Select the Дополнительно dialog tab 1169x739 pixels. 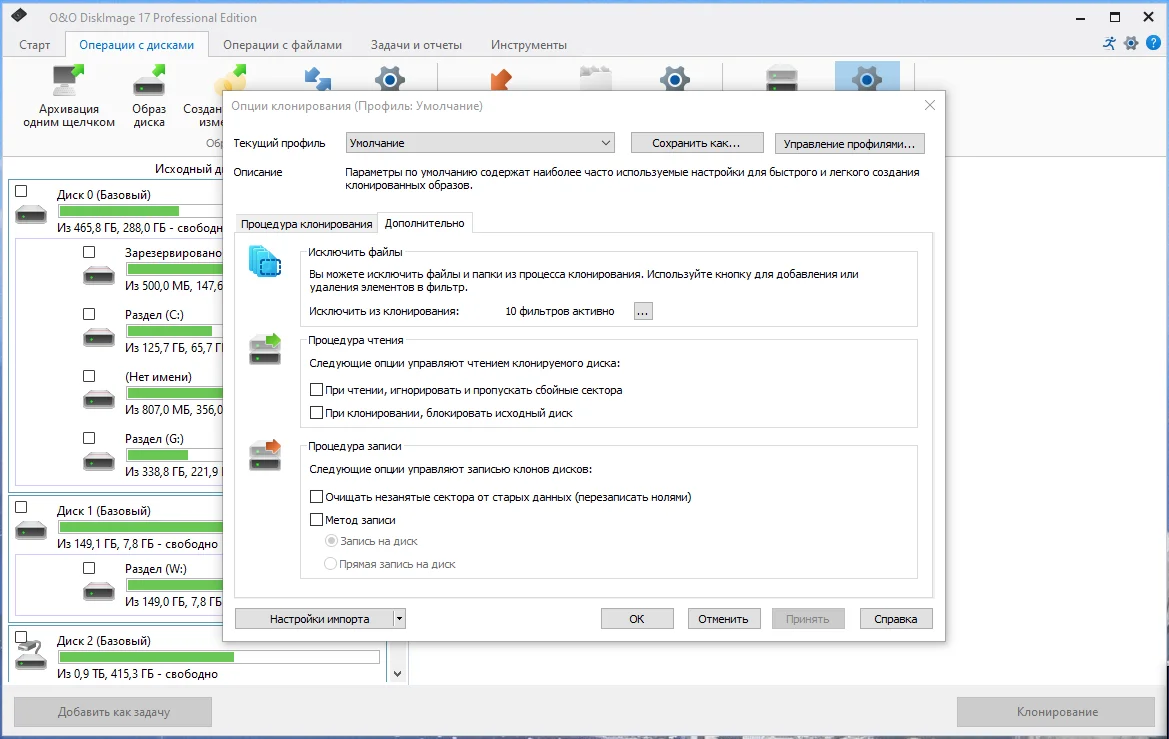424,223
